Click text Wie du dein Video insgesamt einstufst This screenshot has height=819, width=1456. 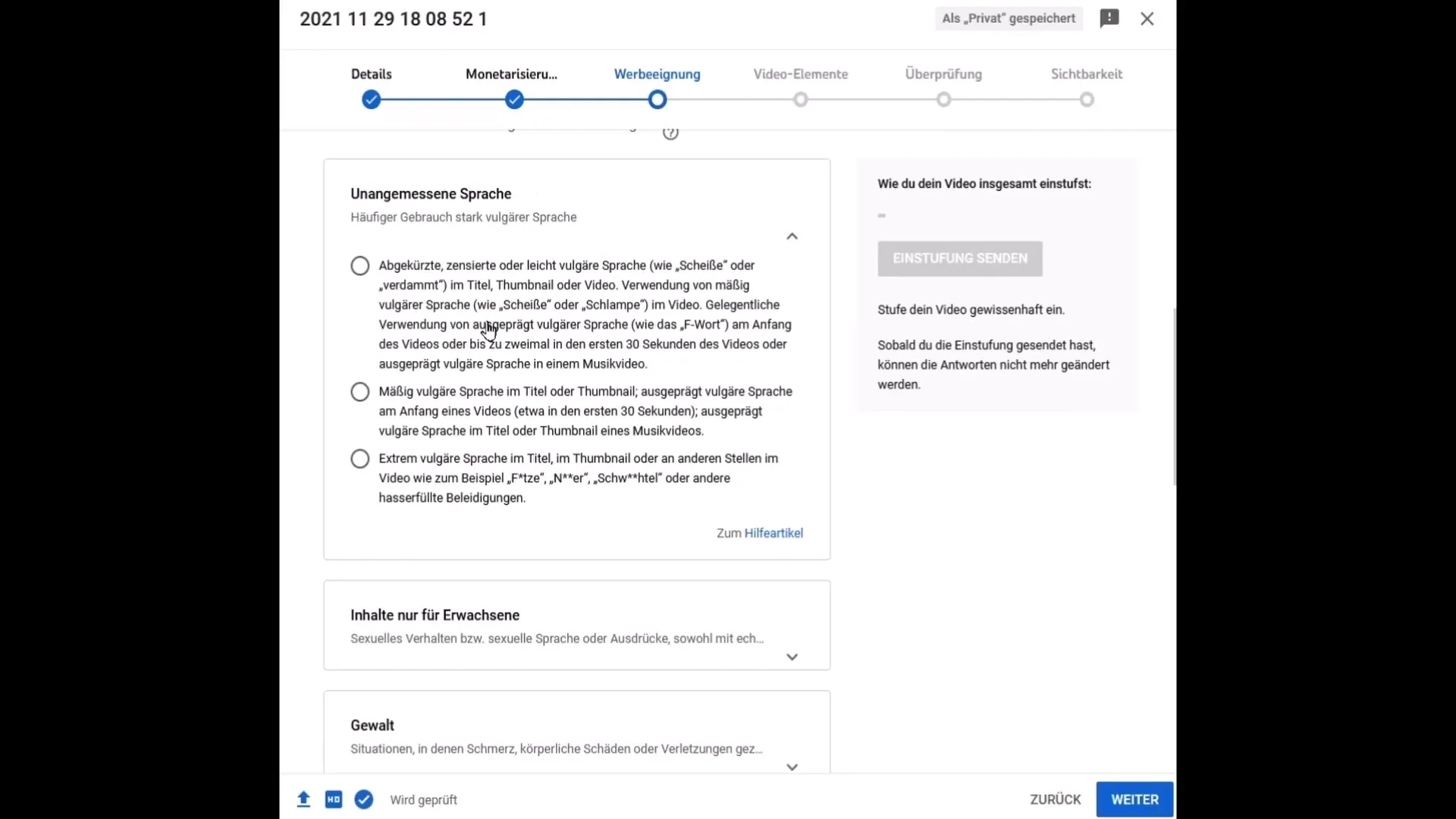point(984,184)
